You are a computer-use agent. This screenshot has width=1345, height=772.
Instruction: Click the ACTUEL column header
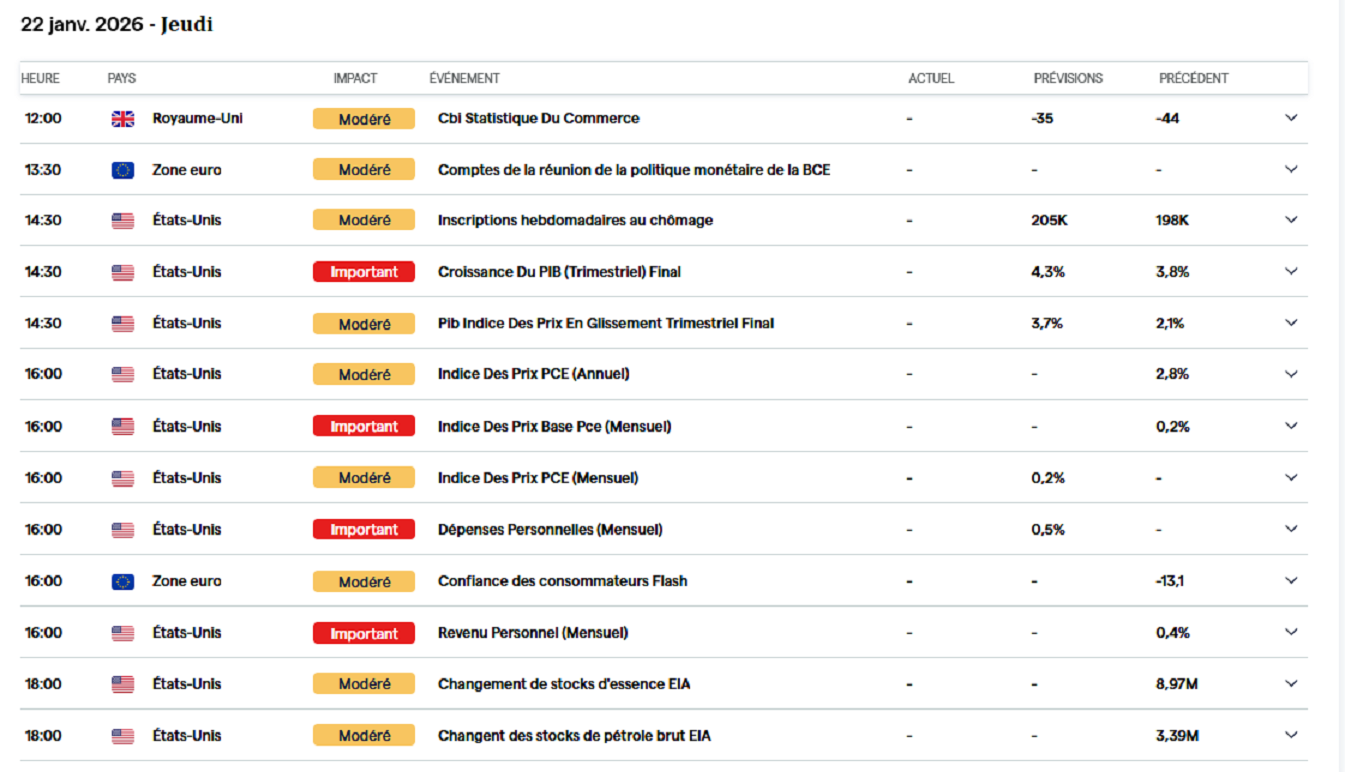point(931,78)
